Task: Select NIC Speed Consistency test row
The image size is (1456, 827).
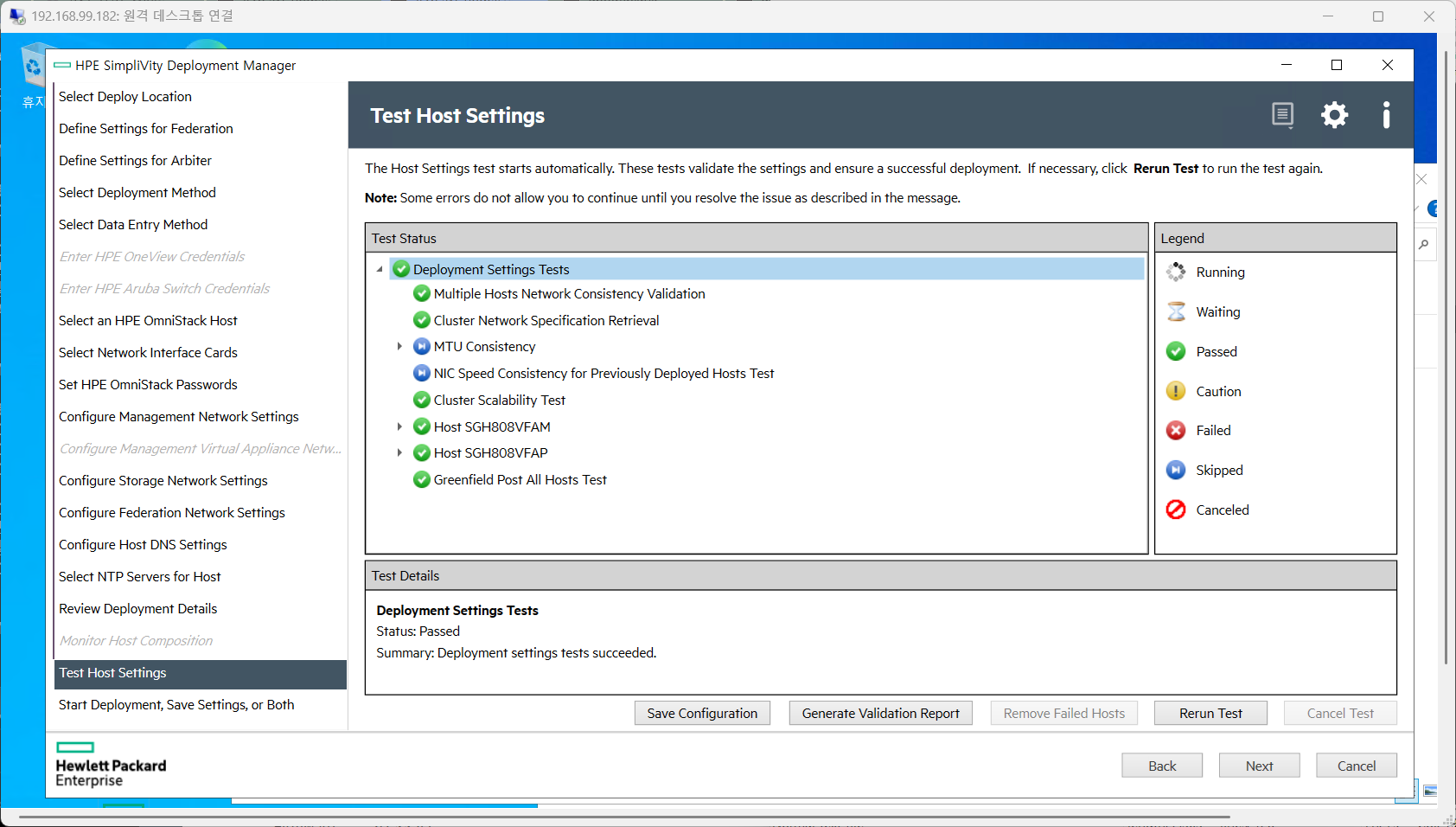Action: [x=603, y=374]
